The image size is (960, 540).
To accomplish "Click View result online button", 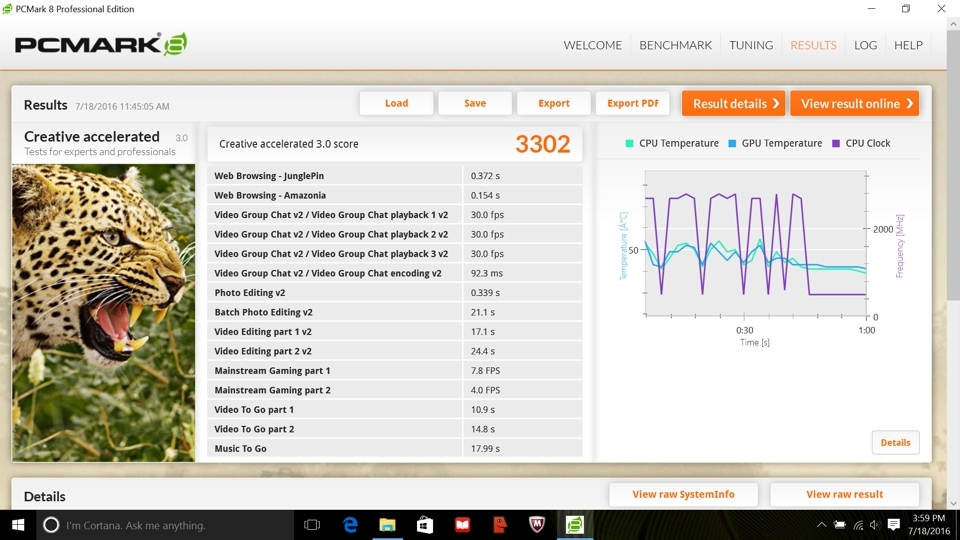I will (855, 103).
